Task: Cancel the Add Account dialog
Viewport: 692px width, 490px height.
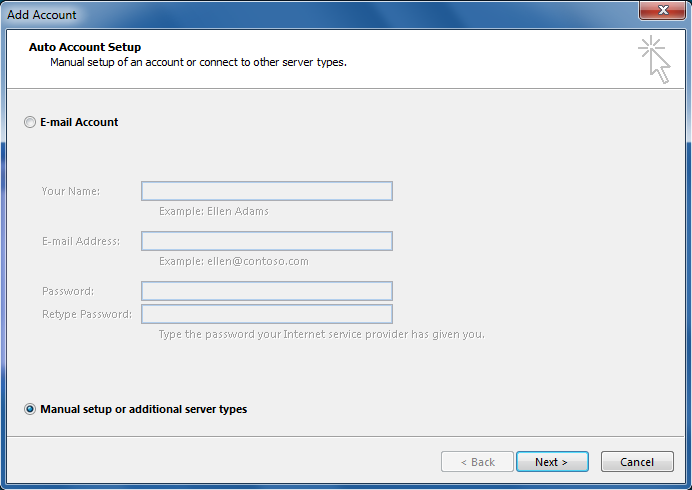Action: (x=637, y=462)
